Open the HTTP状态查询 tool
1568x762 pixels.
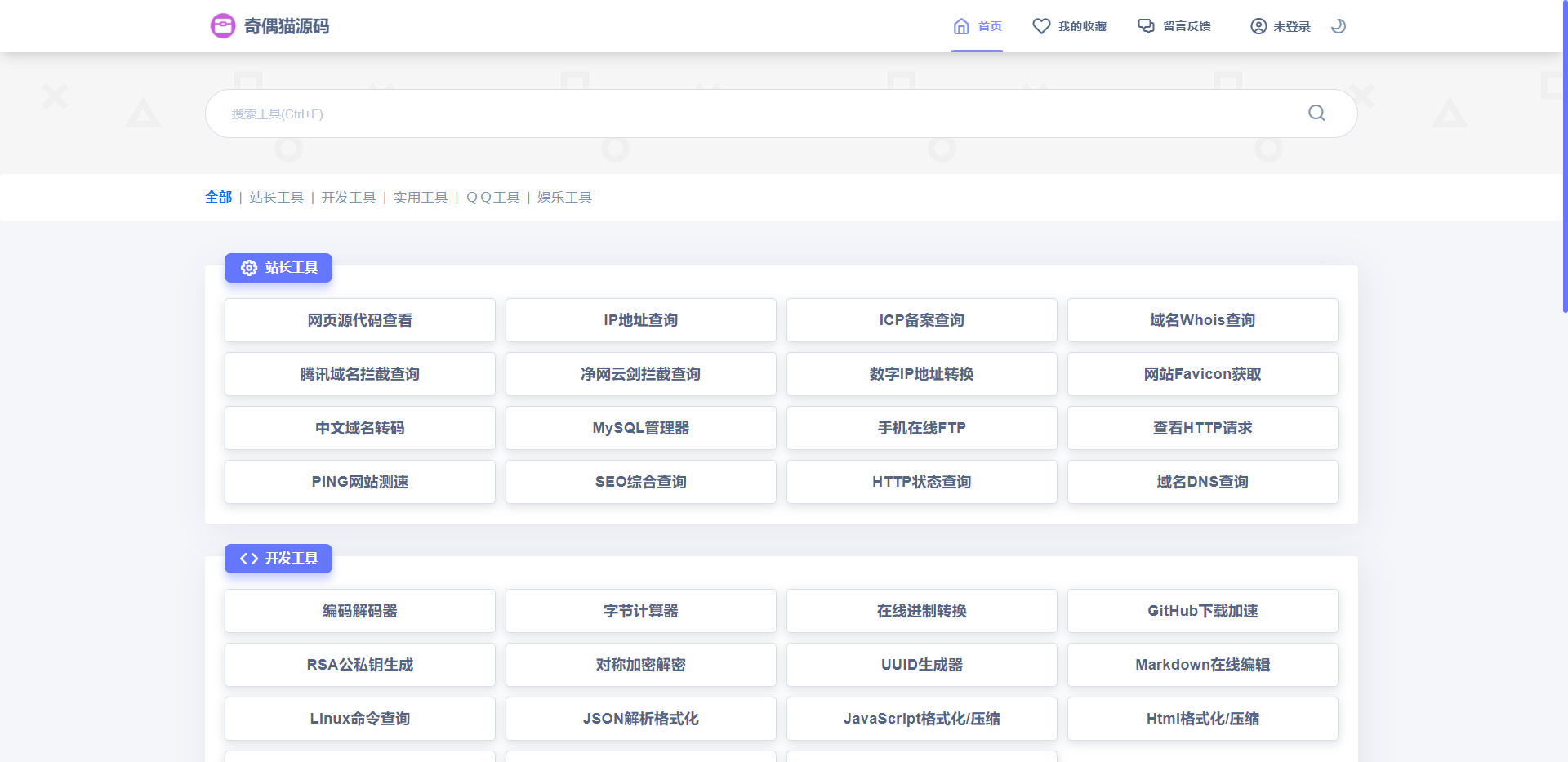pyautogui.click(x=922, y=482)
